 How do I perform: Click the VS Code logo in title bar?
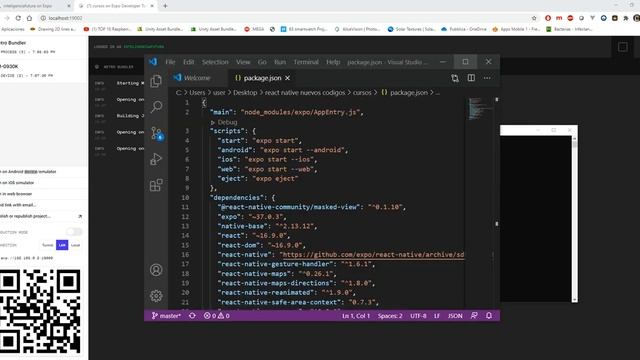tap(153, 62)
